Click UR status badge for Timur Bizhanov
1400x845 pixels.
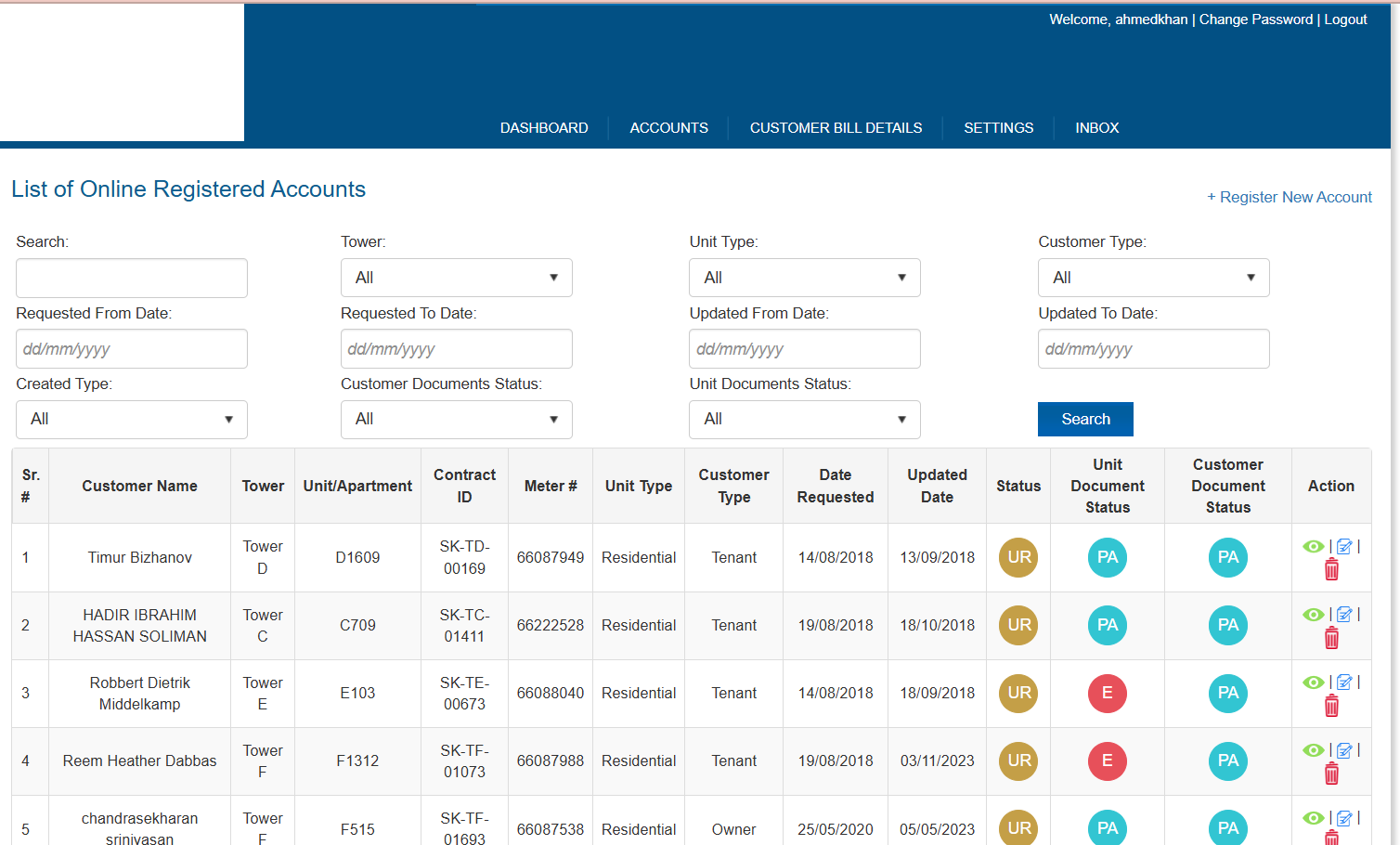1018,558
